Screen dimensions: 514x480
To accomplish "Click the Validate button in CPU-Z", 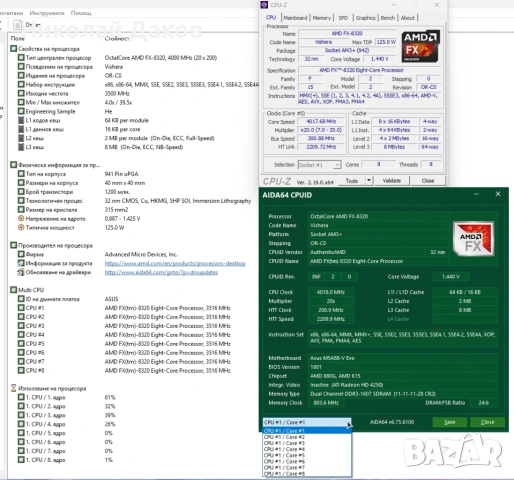I will point(392,181).
